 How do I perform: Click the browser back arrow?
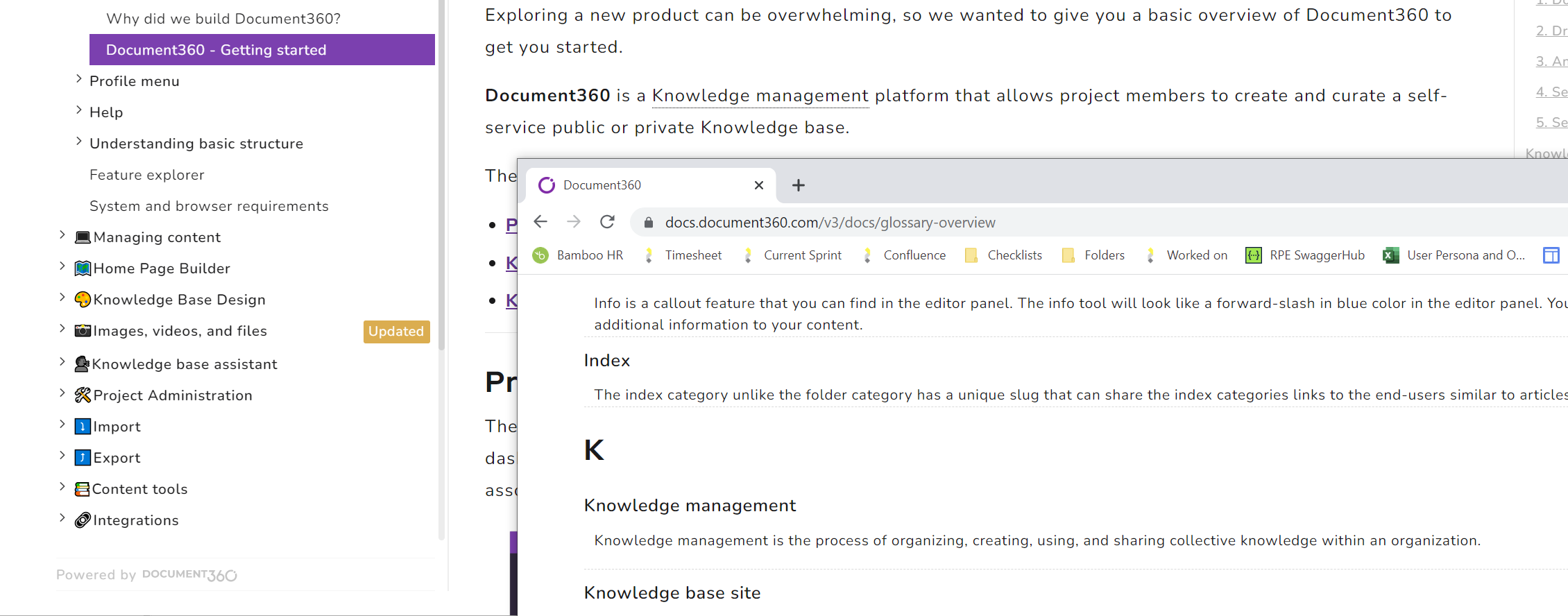tap(540, 222)
